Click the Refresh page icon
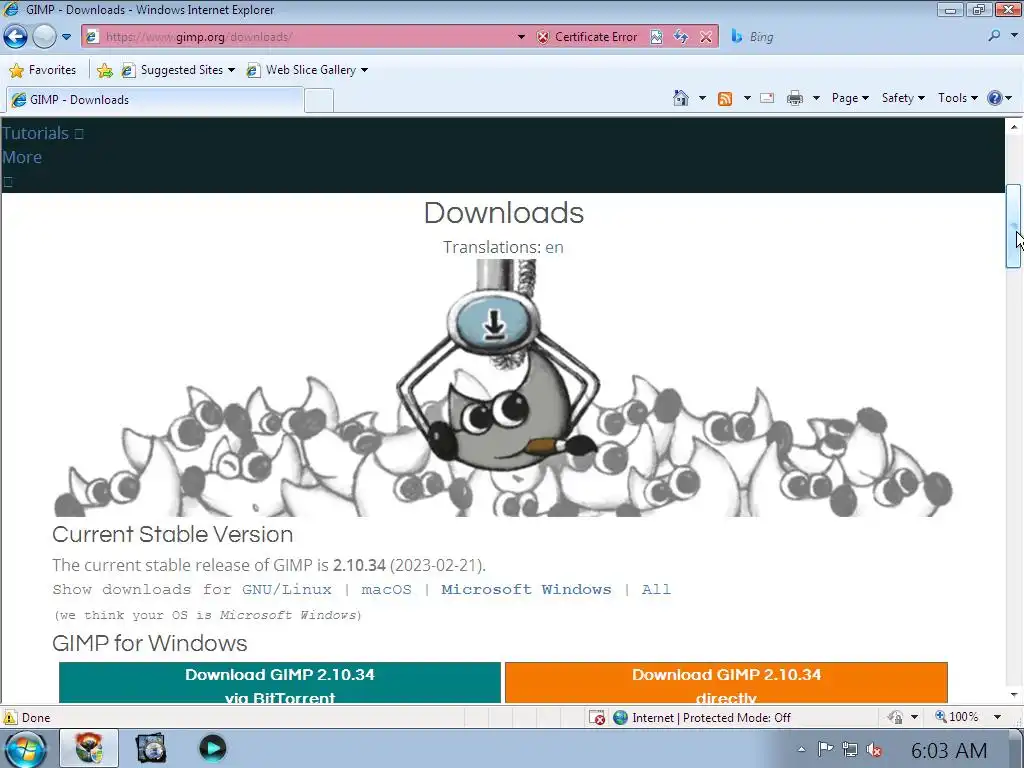Screen dimensions: 1024x768 tap(680, 37)
